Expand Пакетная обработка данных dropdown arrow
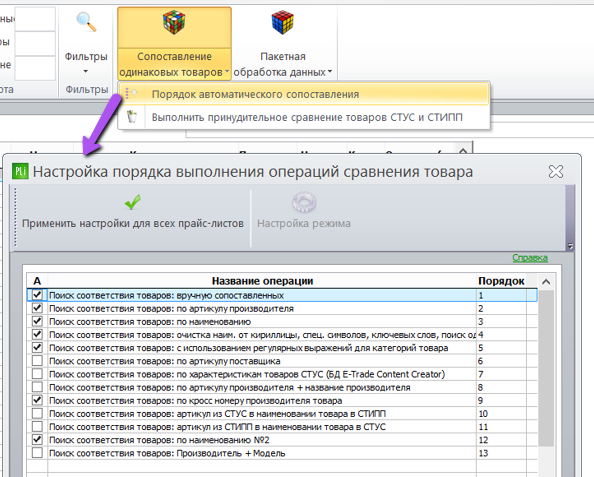 tap(330, 71)
